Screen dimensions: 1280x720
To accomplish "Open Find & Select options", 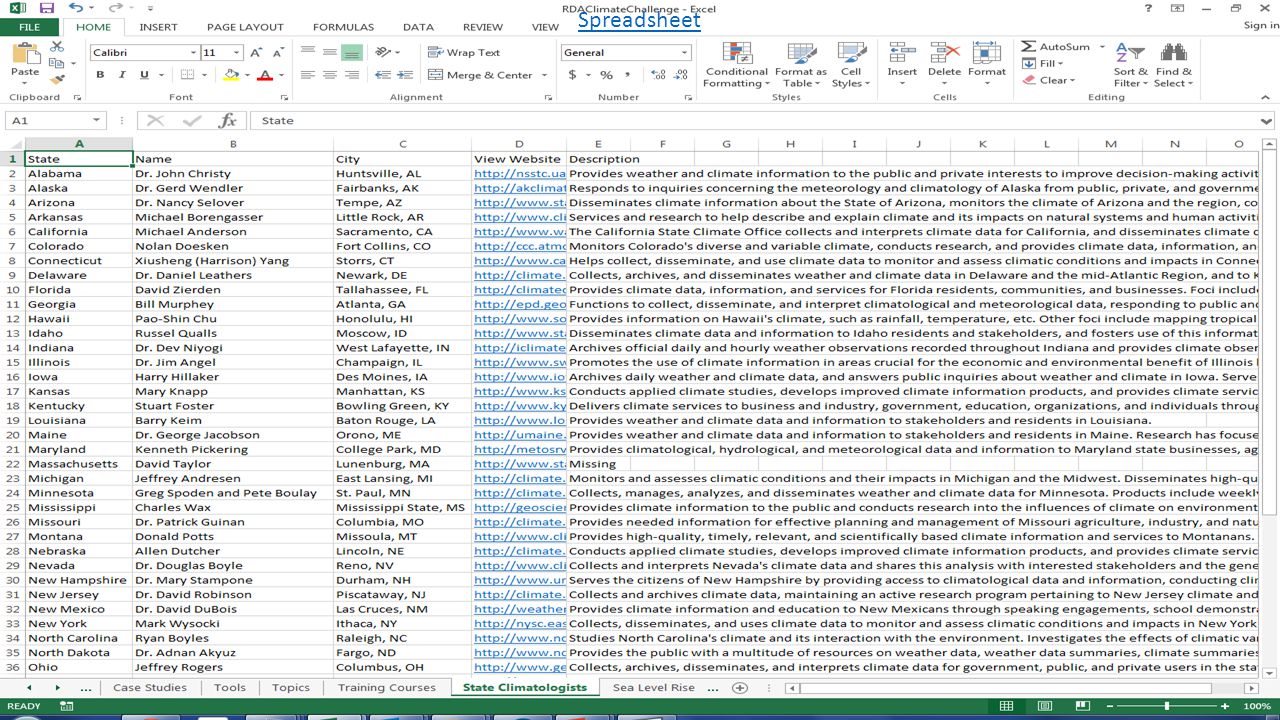I will click(1174, 65).
